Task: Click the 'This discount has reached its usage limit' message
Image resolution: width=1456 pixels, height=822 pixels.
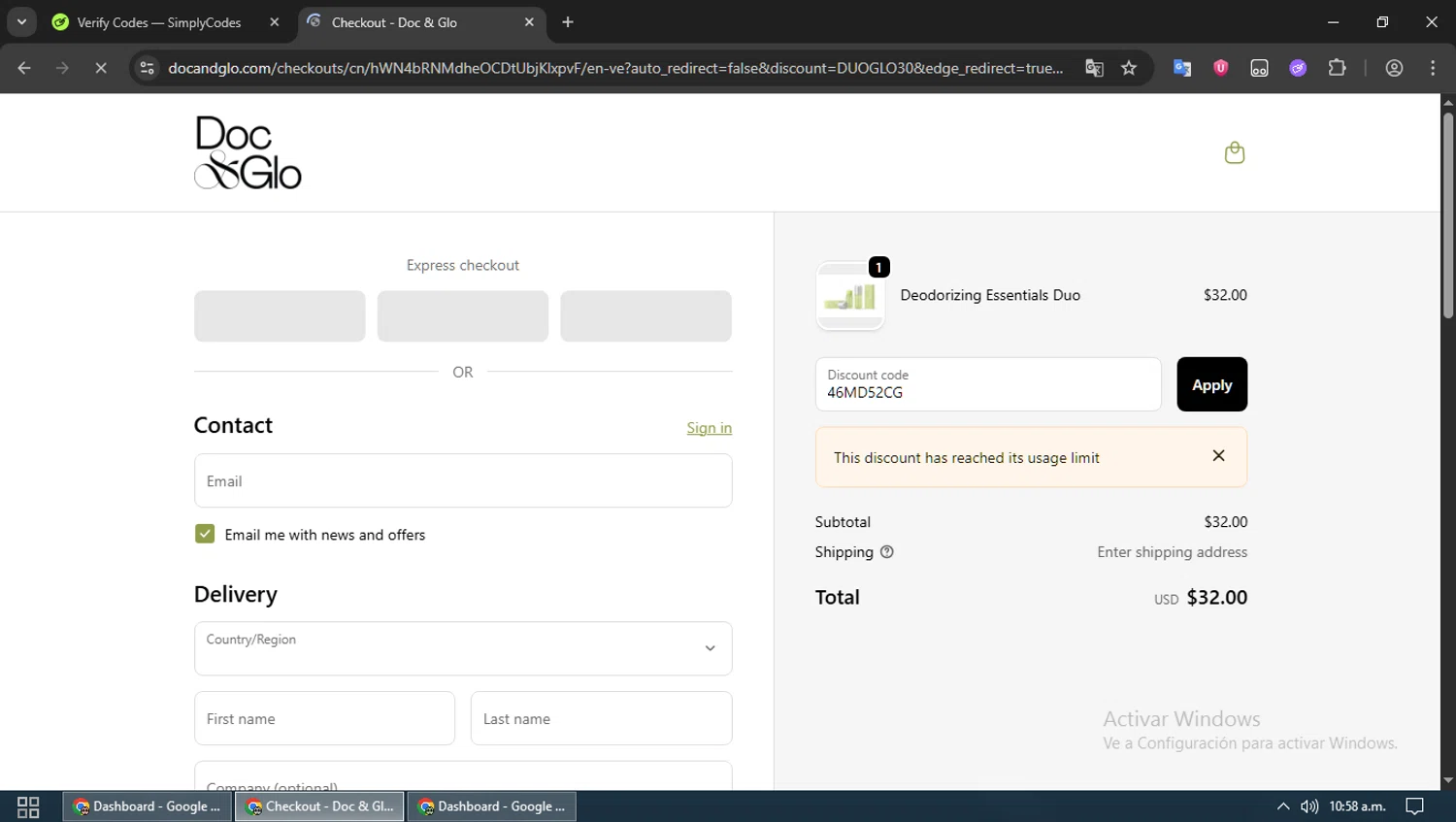Action: 967,458
